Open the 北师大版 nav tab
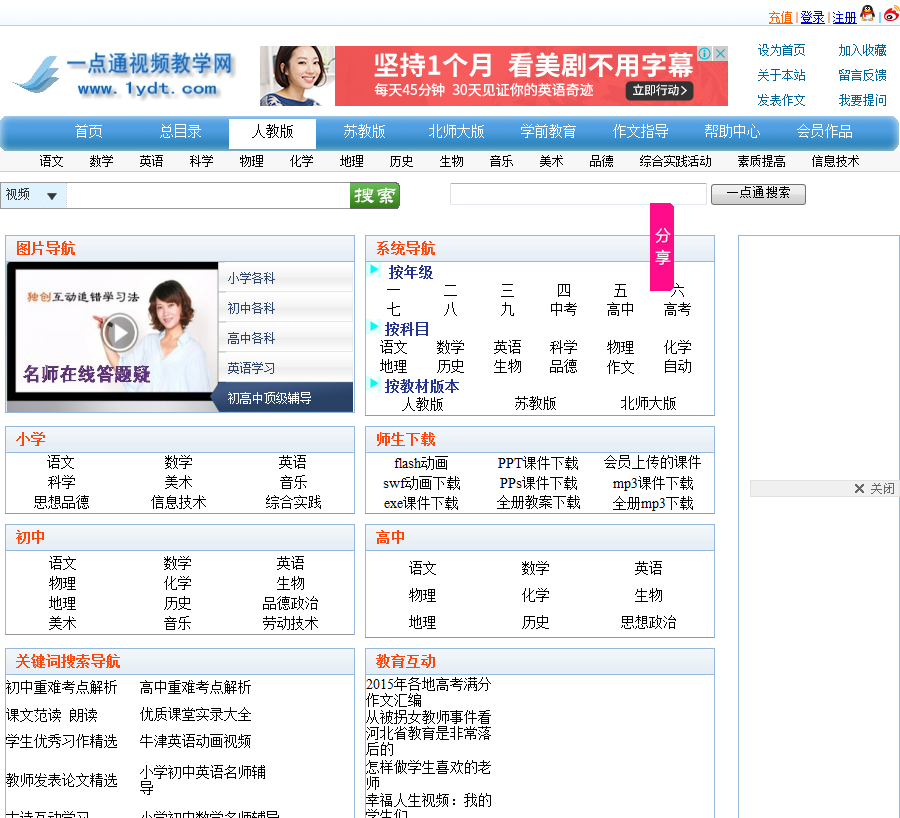900x818 pixels. pyautogui.click(x=456, y=131)
